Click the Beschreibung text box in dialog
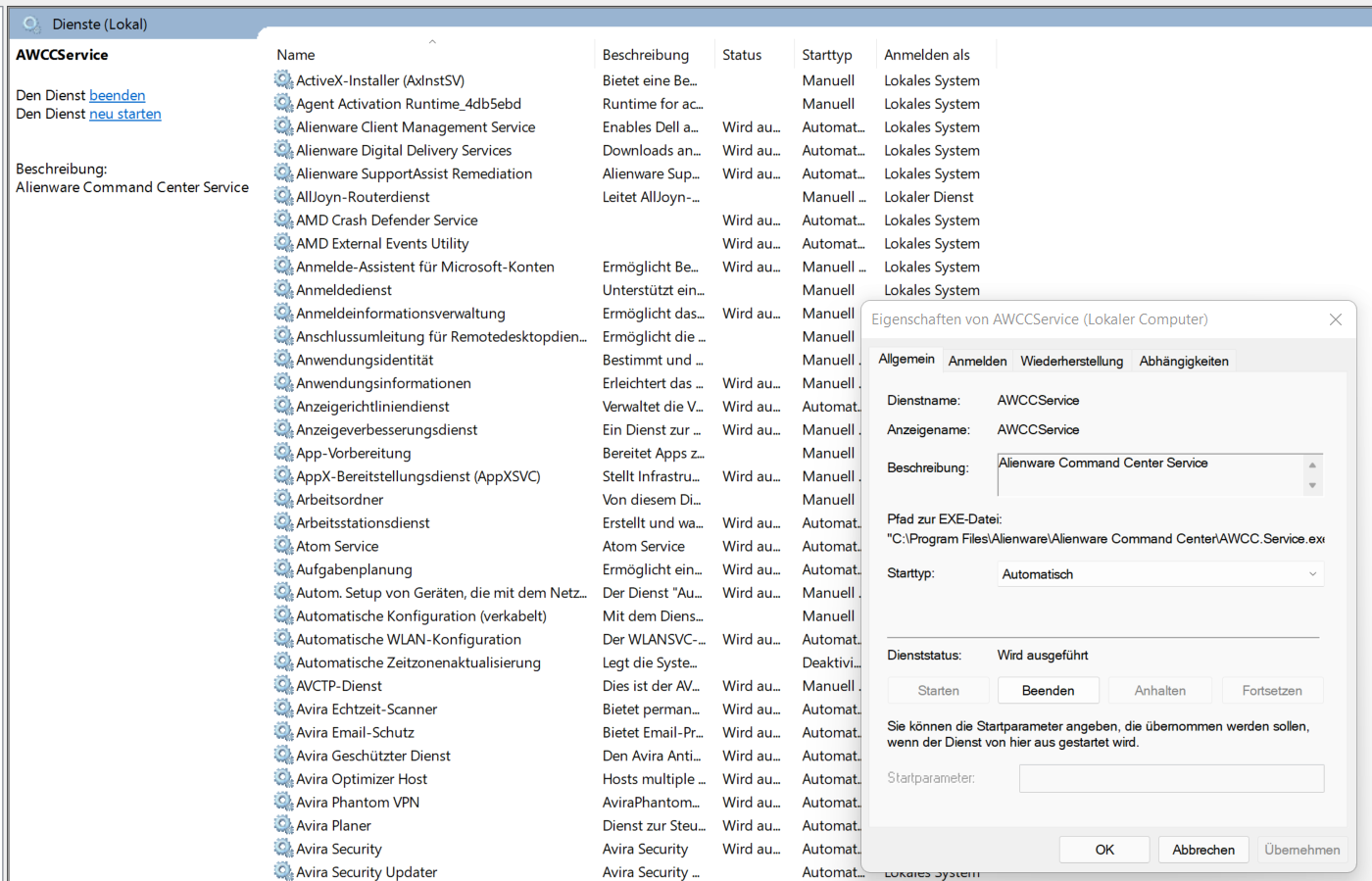The width and height of the screenshot is (1372, 881). point(1151,474)
